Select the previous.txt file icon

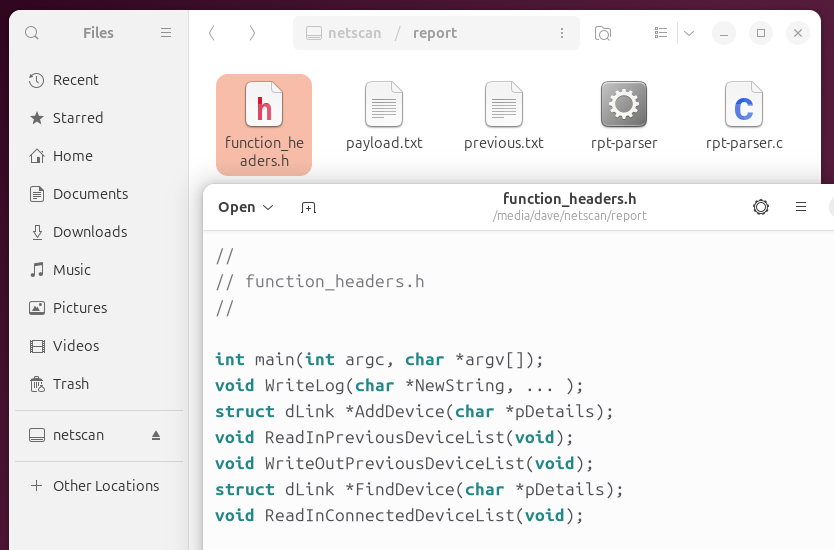[x=504, y=104]
